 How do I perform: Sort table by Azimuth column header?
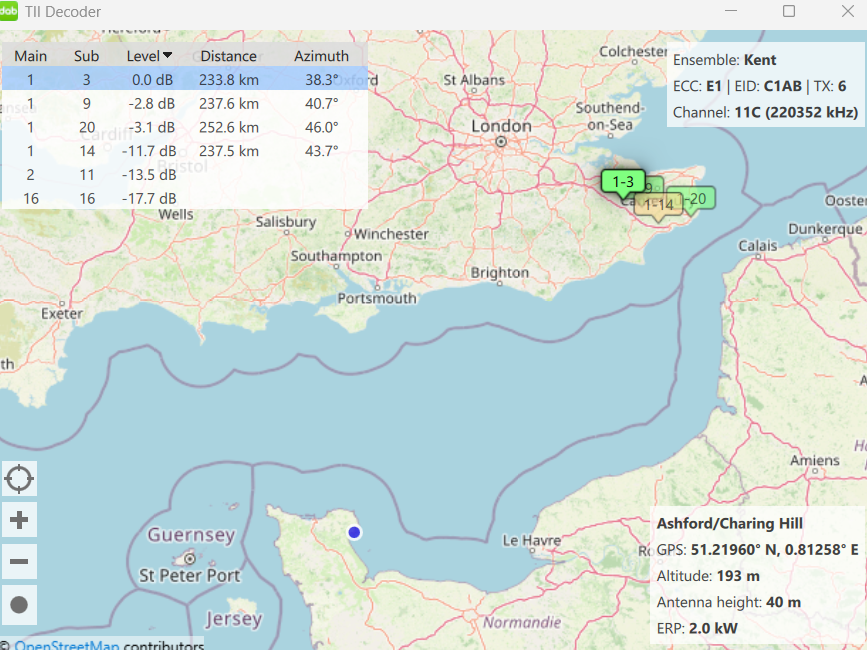[x=321, y=56]
